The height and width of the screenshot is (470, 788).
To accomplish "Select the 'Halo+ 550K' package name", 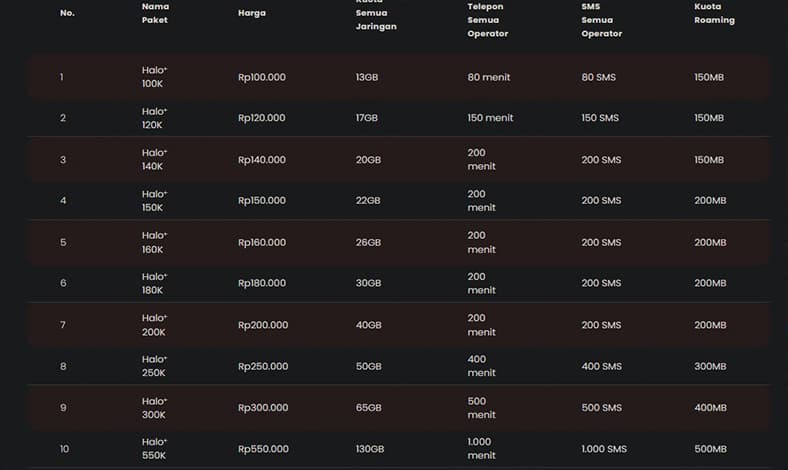I will 154,448.
